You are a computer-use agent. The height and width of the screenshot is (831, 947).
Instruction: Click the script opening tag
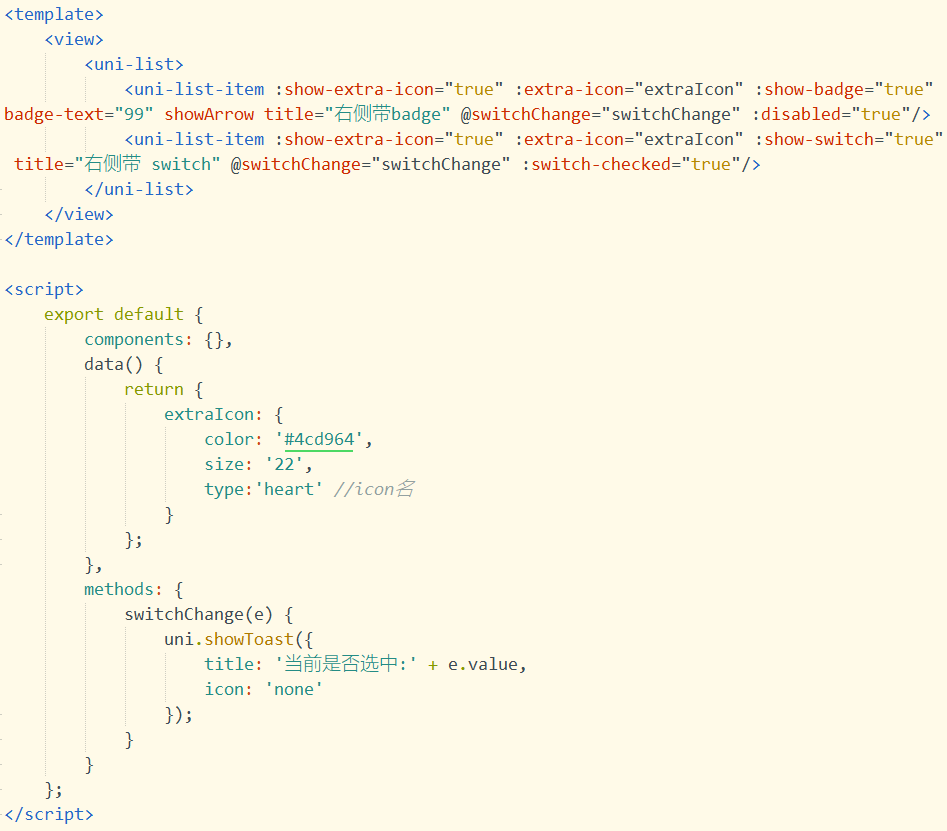[x=43, y=288]
